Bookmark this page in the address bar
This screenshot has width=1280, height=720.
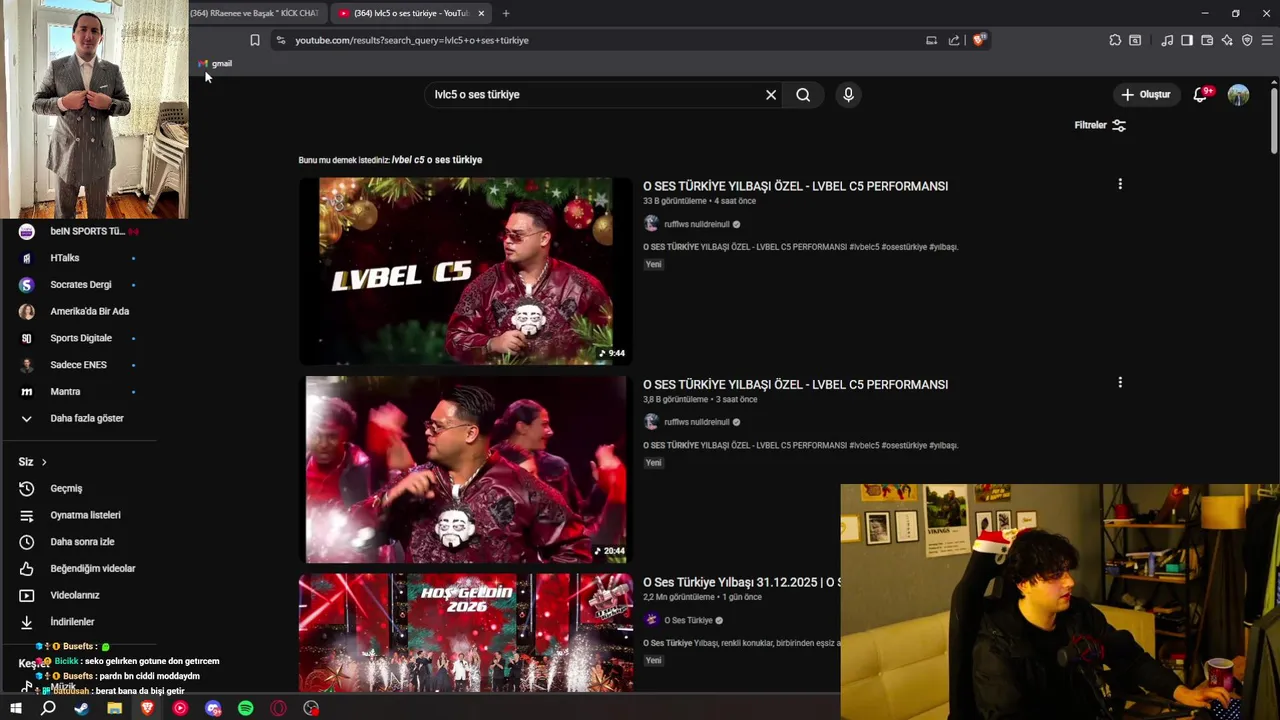click(x=255, y=40)
